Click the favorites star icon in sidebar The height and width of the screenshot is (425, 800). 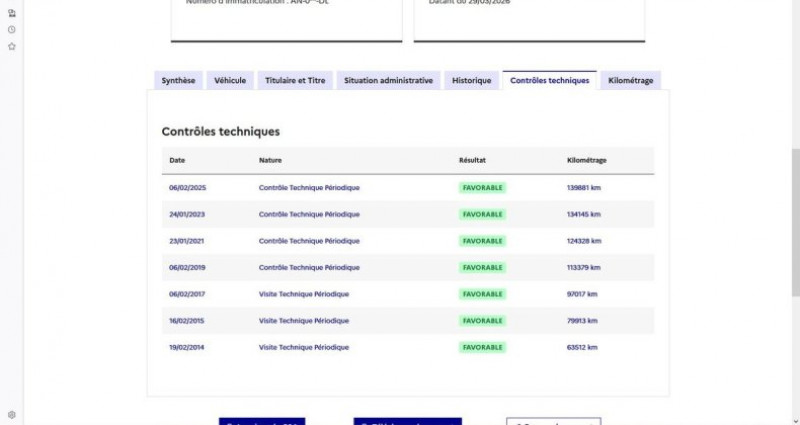(12, 46)
